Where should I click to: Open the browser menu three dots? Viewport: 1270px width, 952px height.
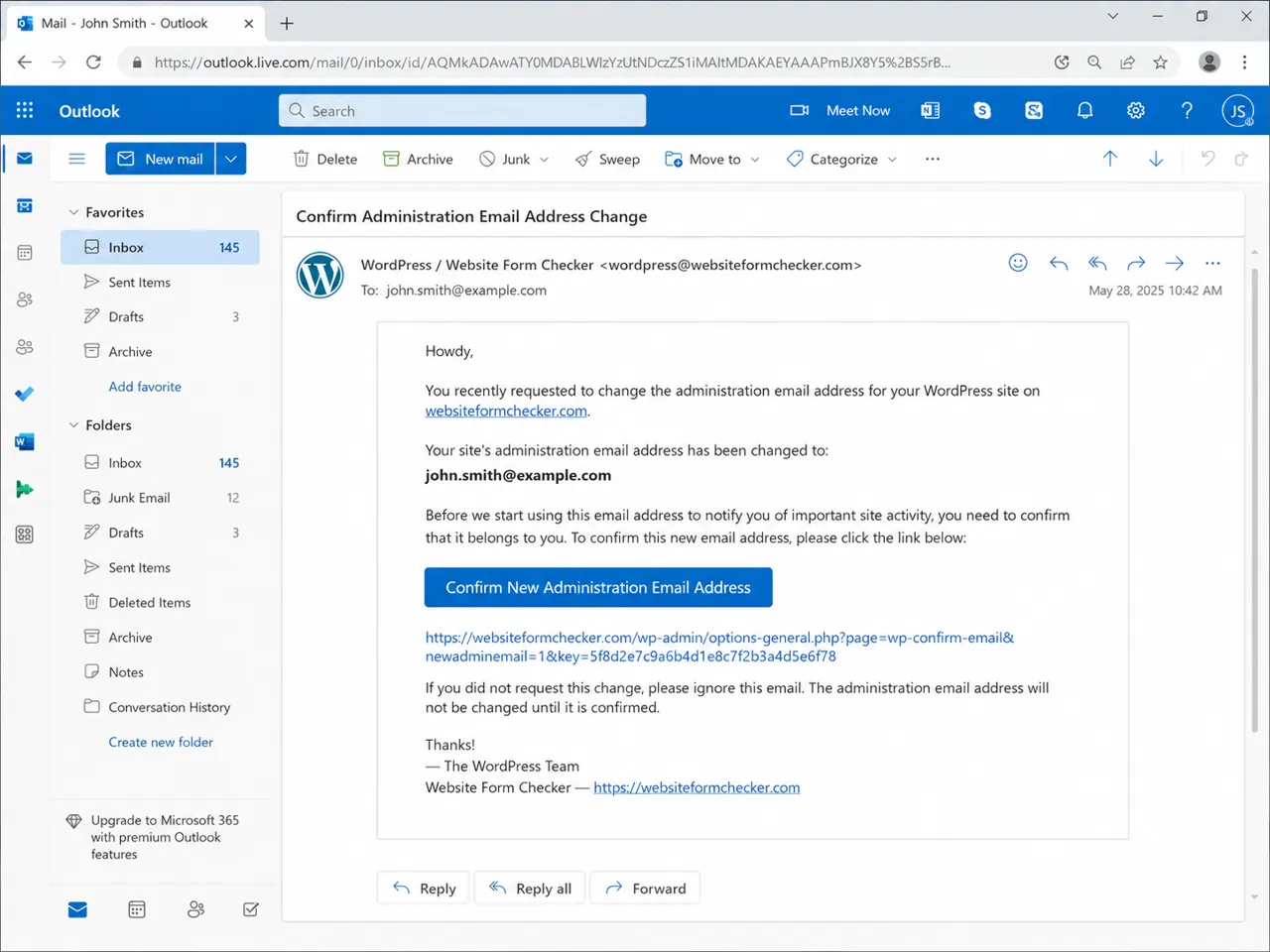point(1244,61)
